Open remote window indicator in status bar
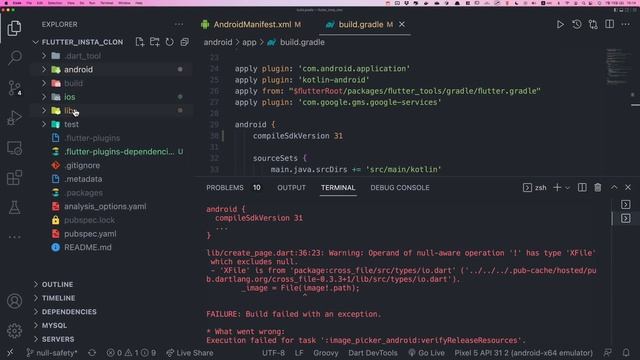Image resolution: width=640 pixels, height=360 pixels. (x=10, y=353)
